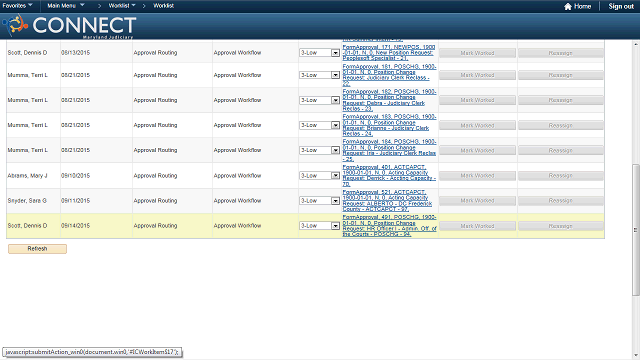Open FormApproval 184 Iris Judiciary Clerk link
The height and width of the screenshot is (360, 640).
pos(389,150)
